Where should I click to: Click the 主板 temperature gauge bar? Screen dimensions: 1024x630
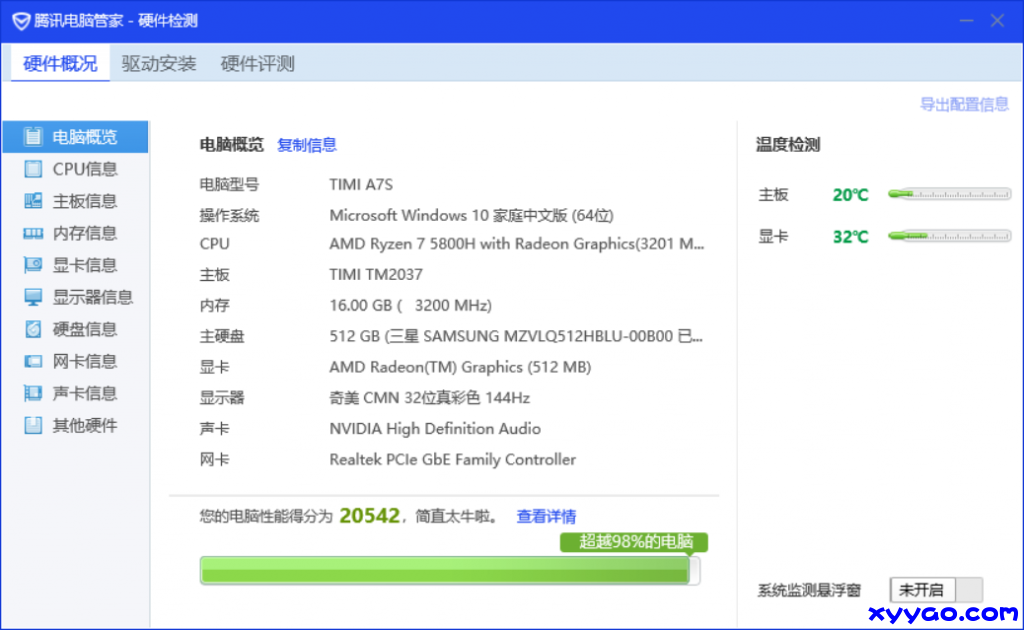click(949, 194)
